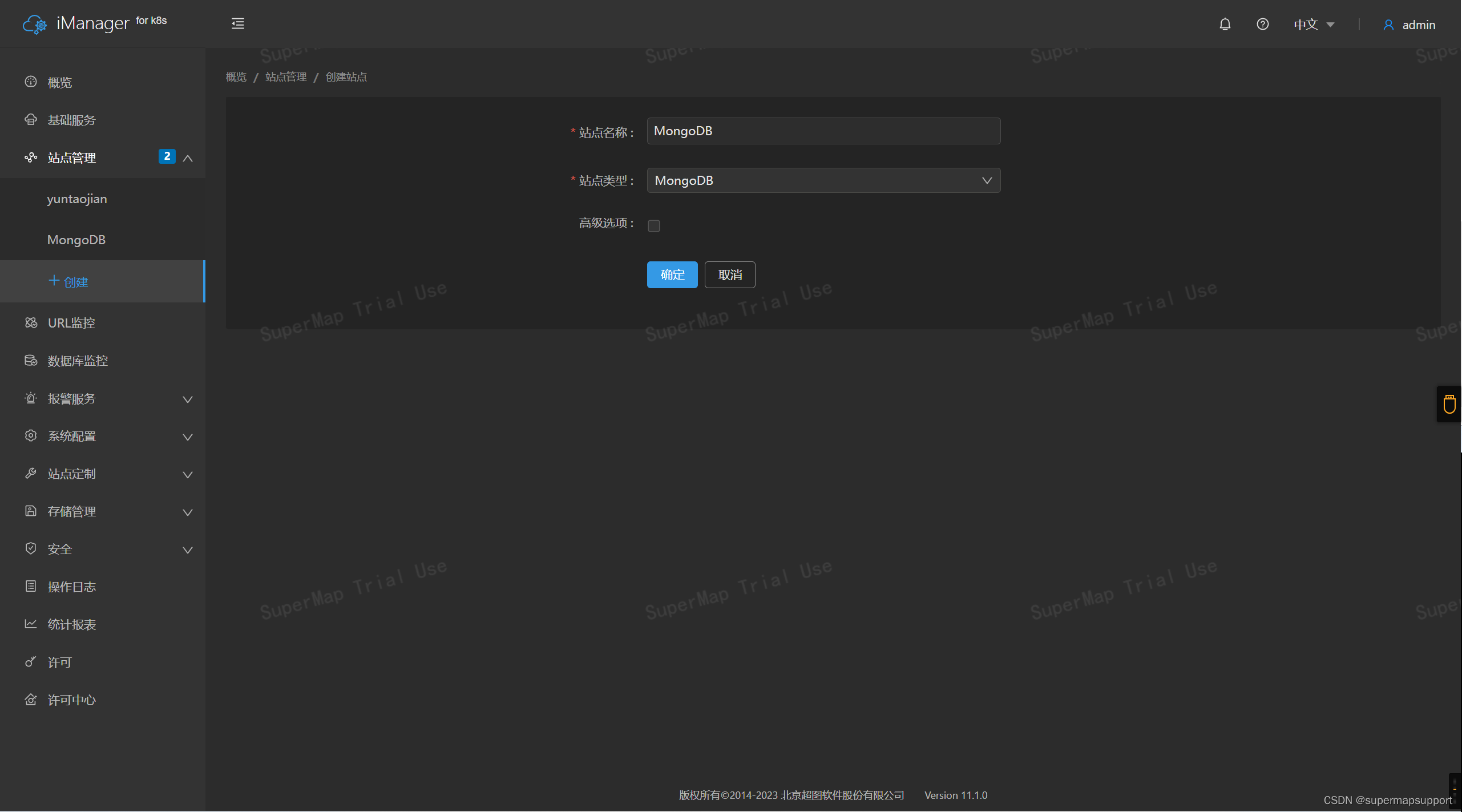Click the 安全 shield icon
The image size is (1462, 812).
[x=31, y=548]
